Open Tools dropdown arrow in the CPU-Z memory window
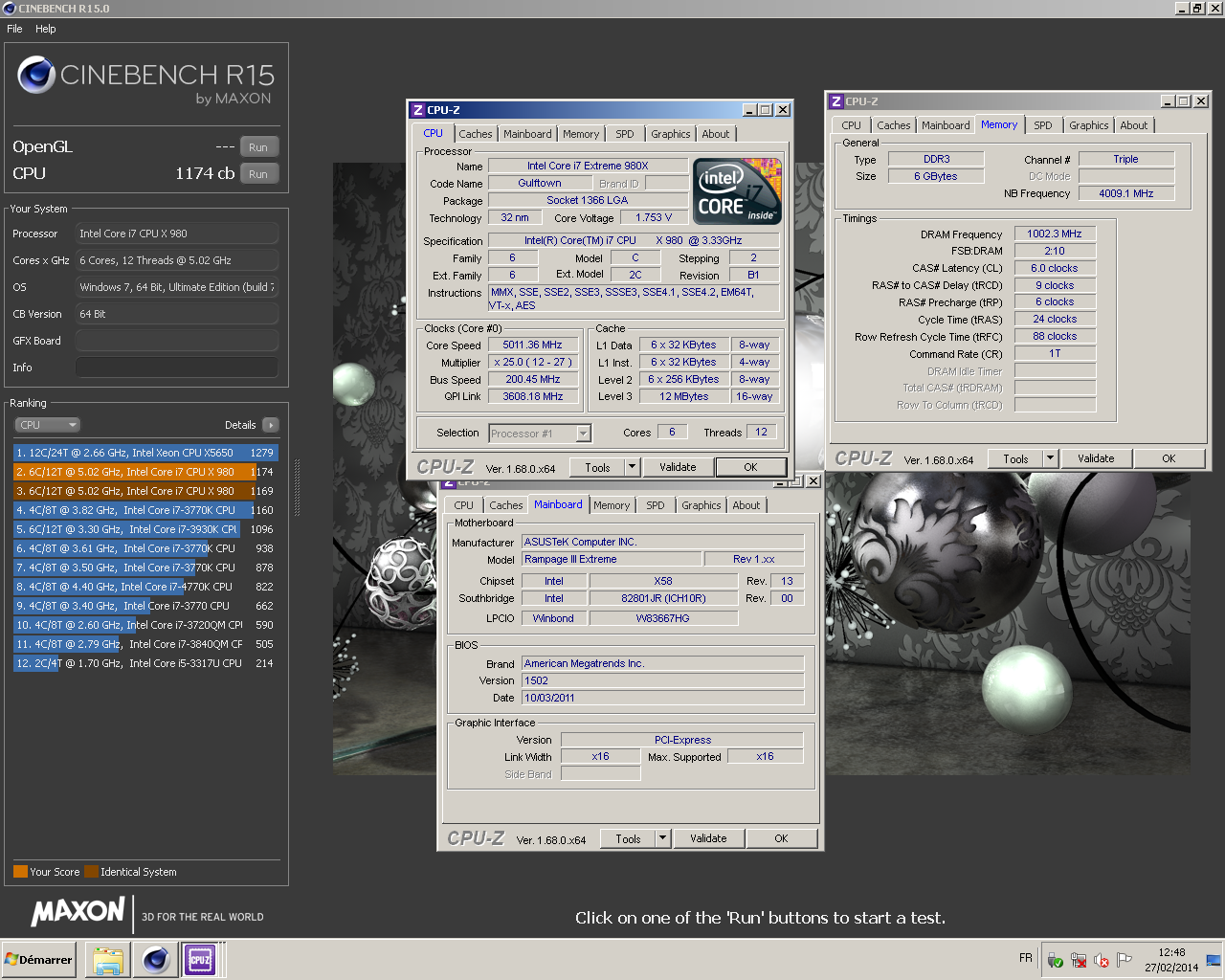 click(x=1050, y=459)
